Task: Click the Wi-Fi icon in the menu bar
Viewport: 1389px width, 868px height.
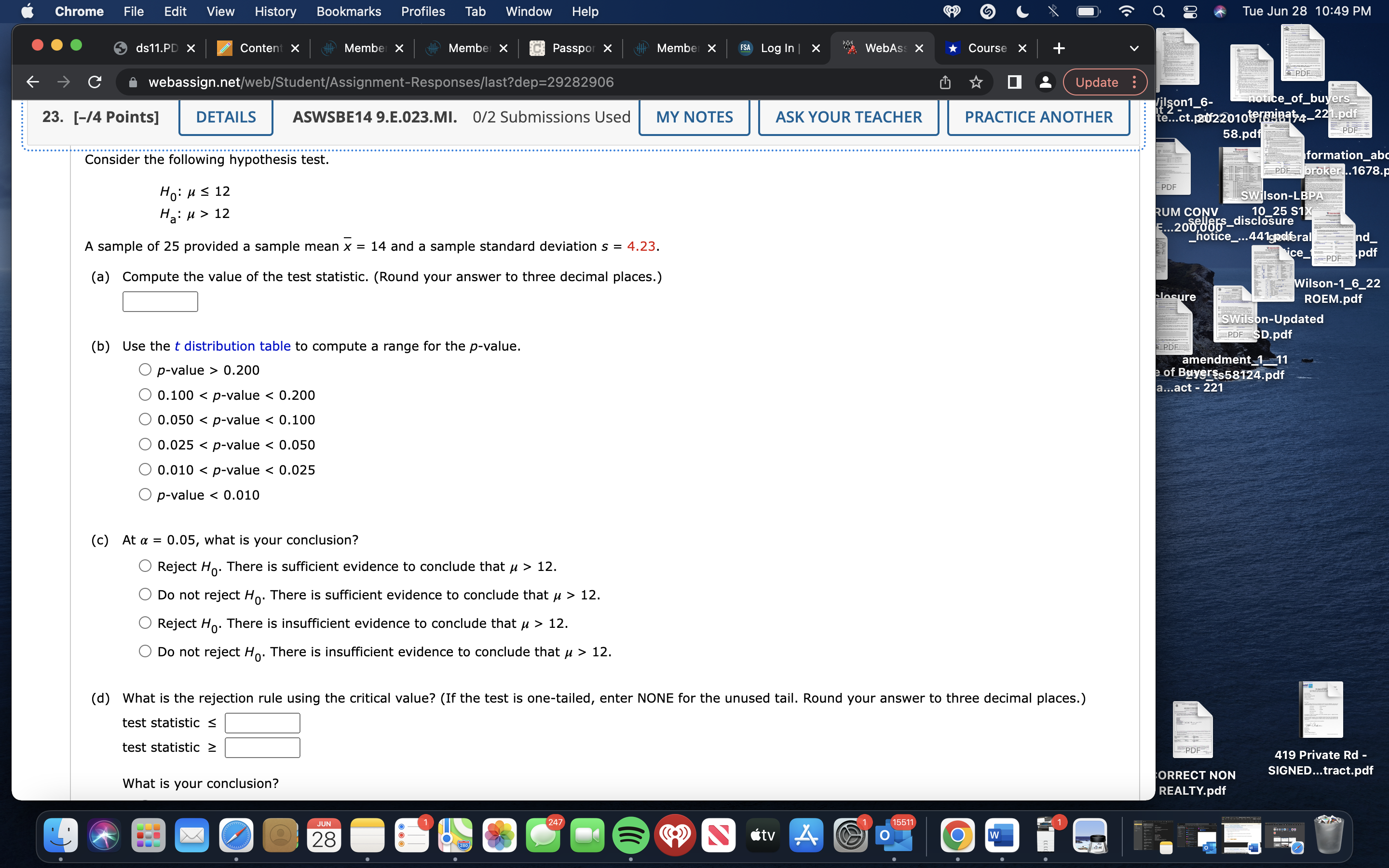Action: pyautogui.click(x=1126, y=11)
